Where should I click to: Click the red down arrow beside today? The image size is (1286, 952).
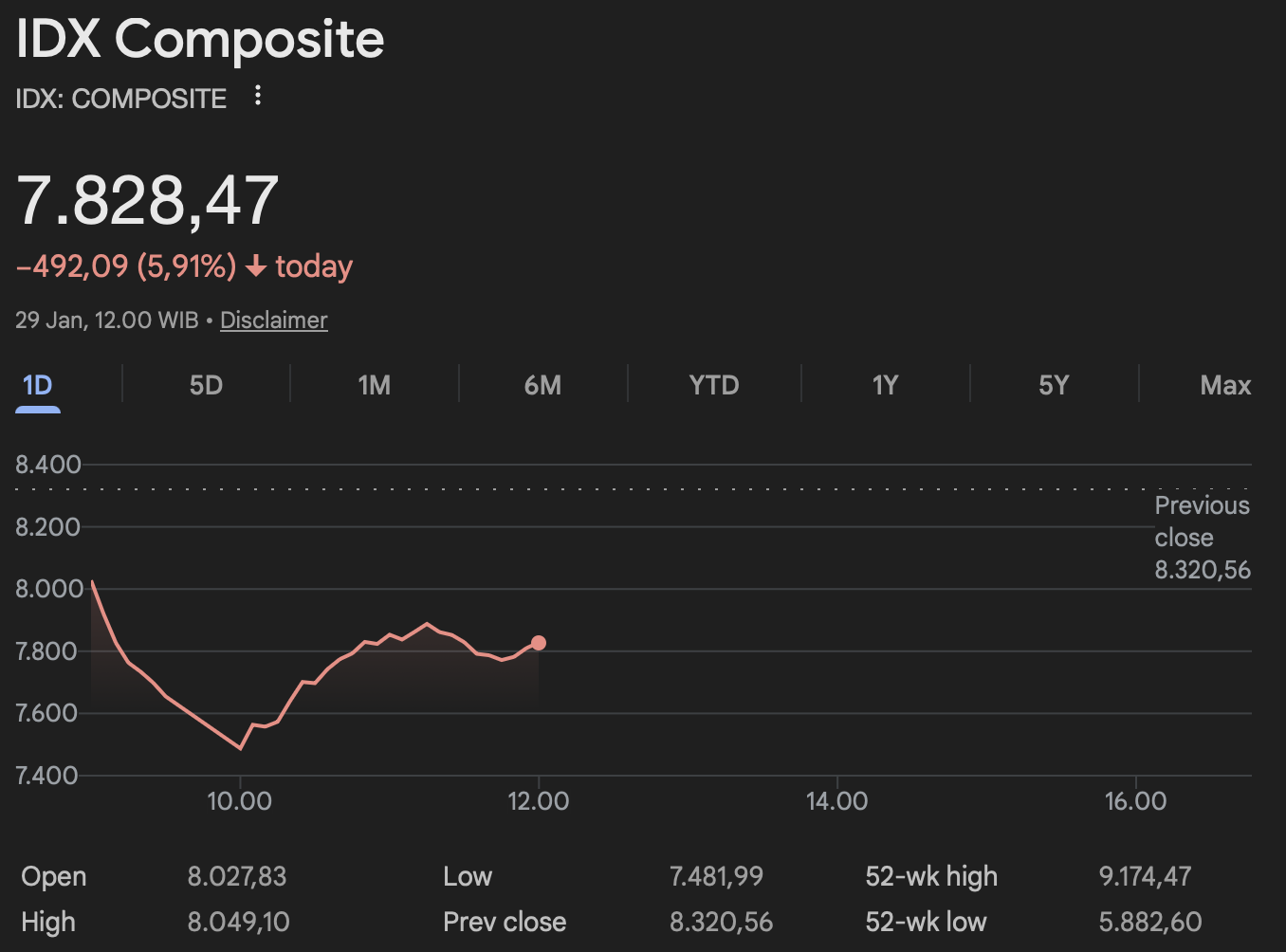pyautogui.click(x=255, y=267)
